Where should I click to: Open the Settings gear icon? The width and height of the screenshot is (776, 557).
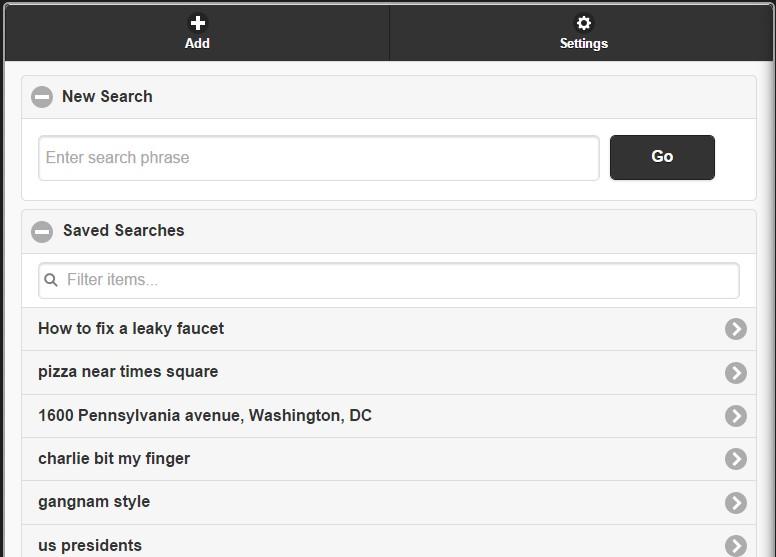tap(584, 23)
